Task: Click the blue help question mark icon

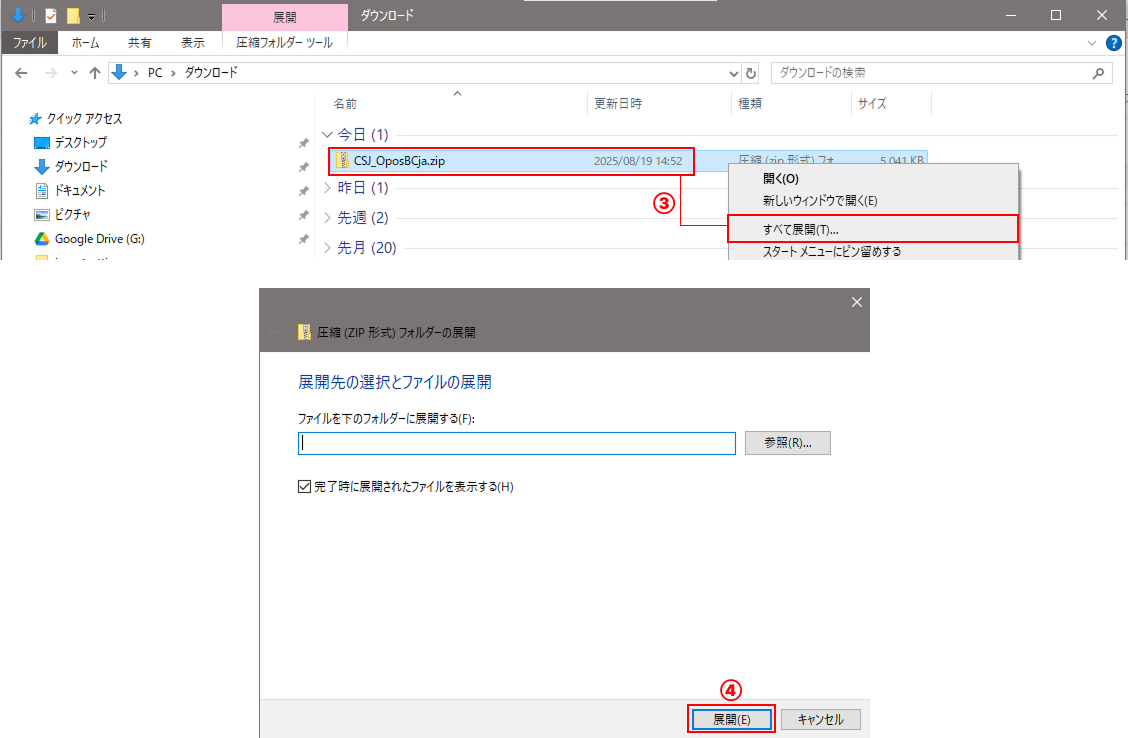Action: pos(1113,43)
